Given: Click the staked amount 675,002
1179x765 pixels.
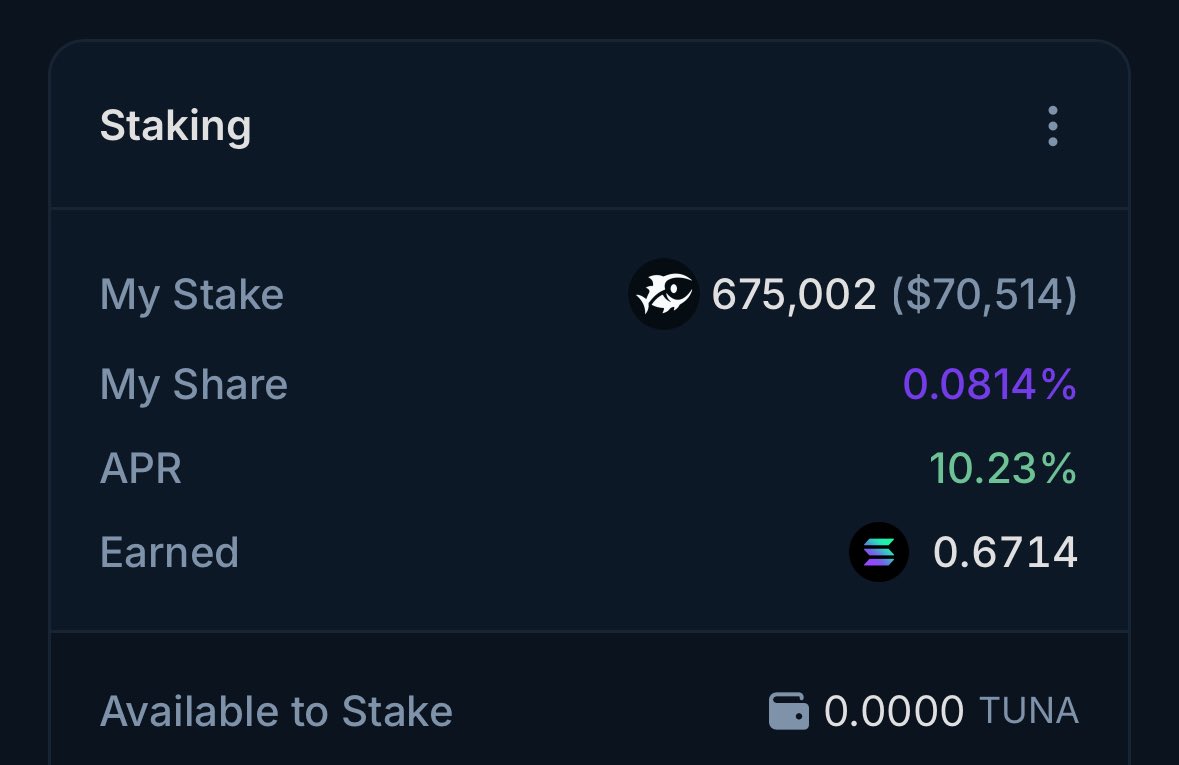Looking at the screenshot, I should (794, 294).
